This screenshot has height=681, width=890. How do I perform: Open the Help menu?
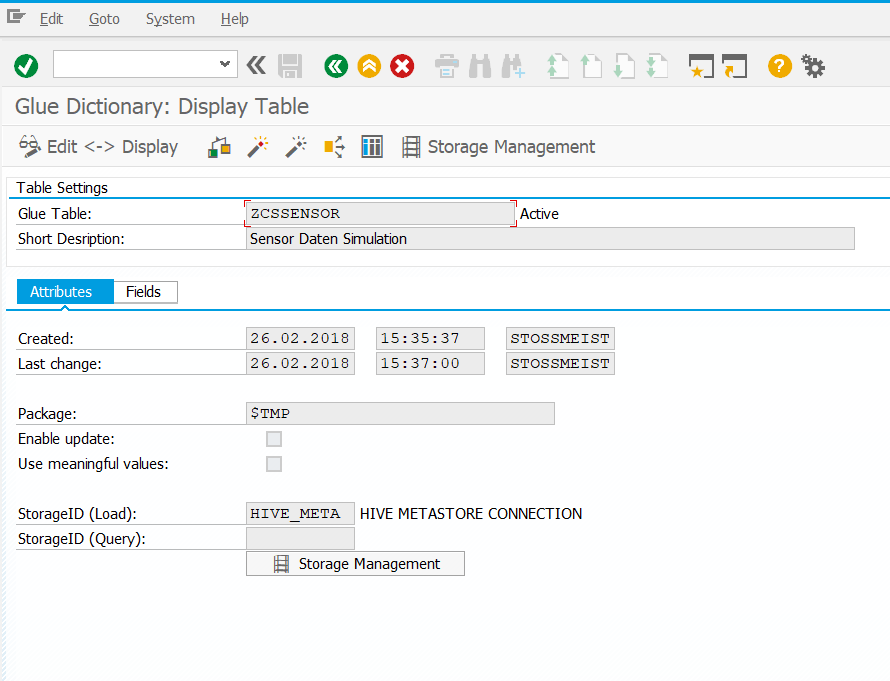coord(234,19)
